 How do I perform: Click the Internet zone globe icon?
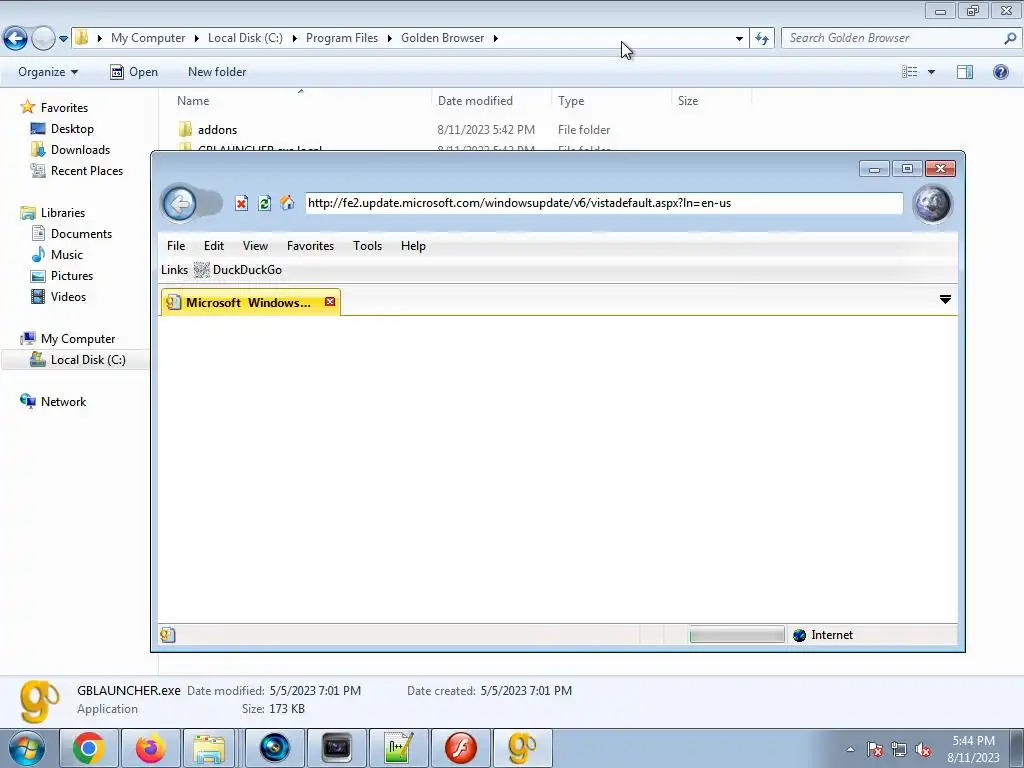click(x=799, y=635)
